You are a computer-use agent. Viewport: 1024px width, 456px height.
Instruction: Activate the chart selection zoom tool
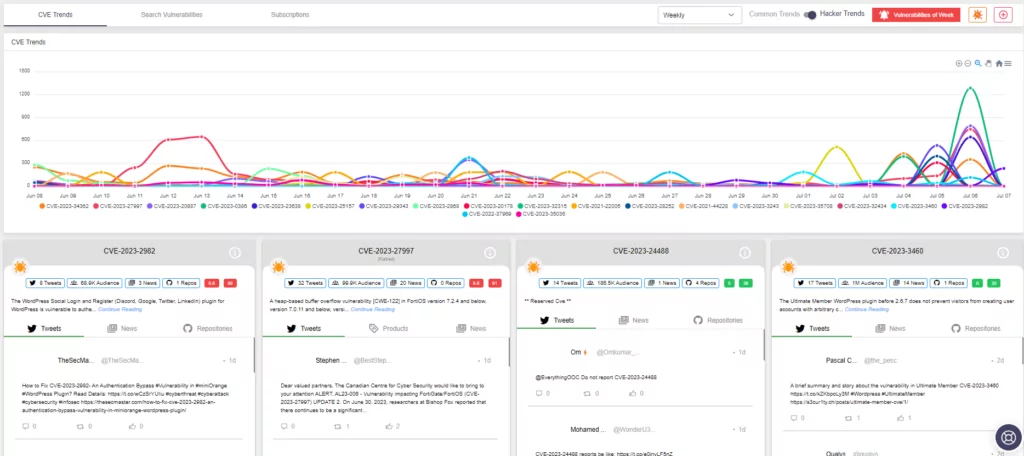click(978, 63)
